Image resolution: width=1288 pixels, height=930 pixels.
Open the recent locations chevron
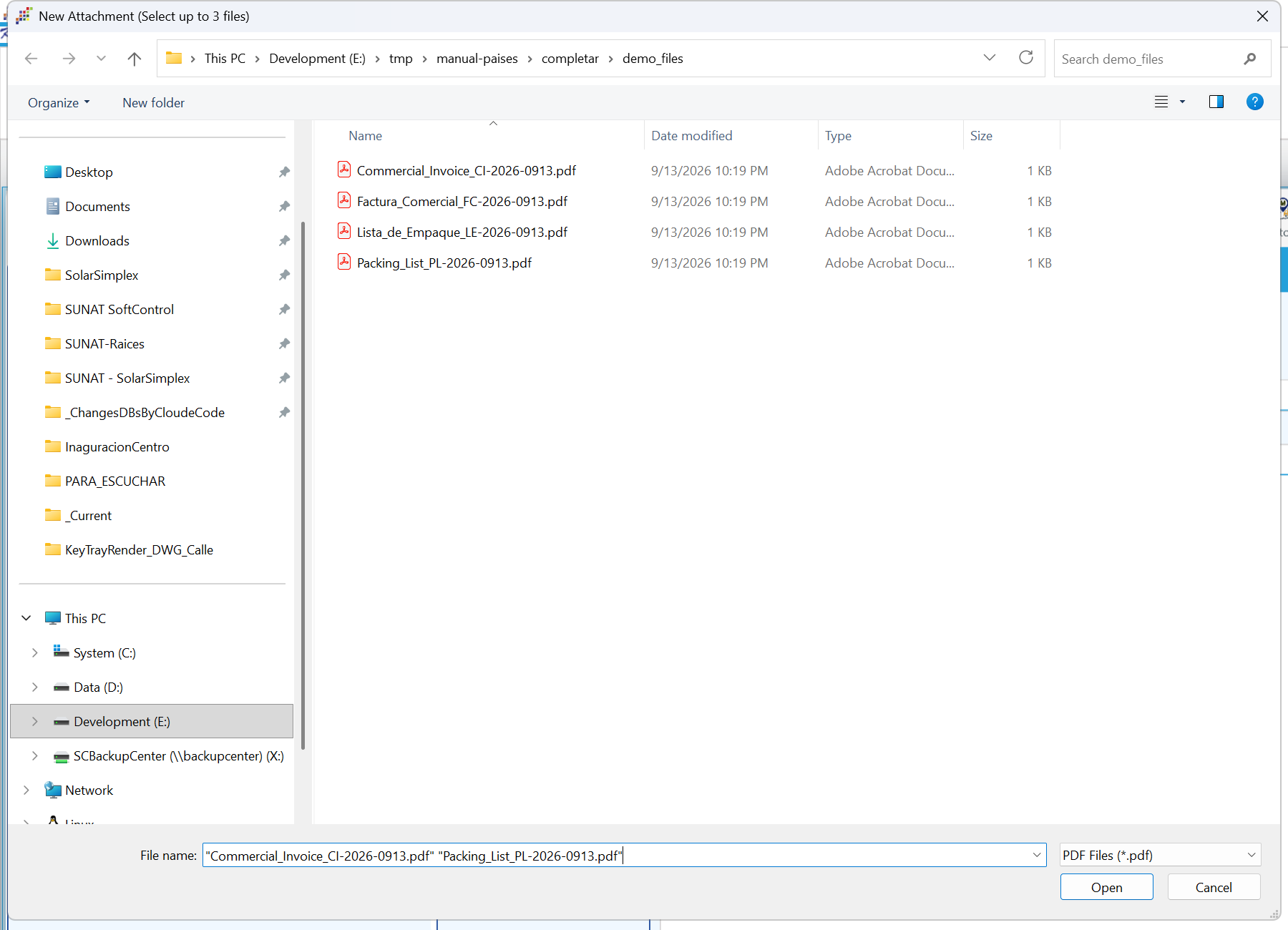pyautogui.click(x=101, y=59)
